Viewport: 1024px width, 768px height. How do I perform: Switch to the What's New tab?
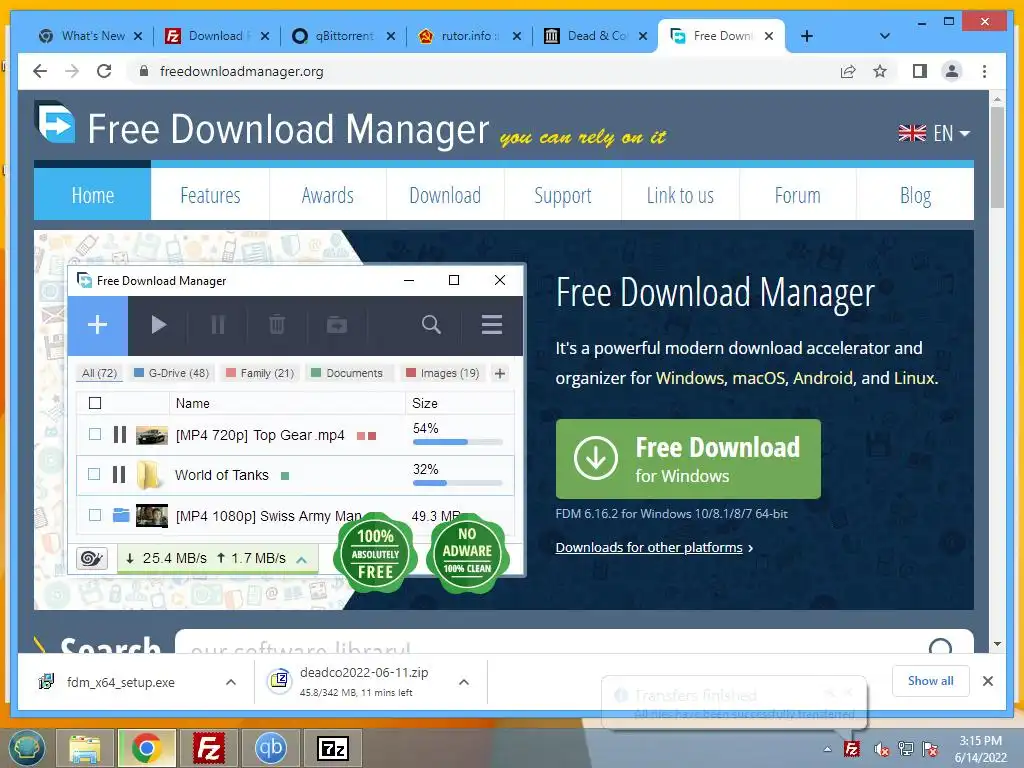(x=91, y=36)
